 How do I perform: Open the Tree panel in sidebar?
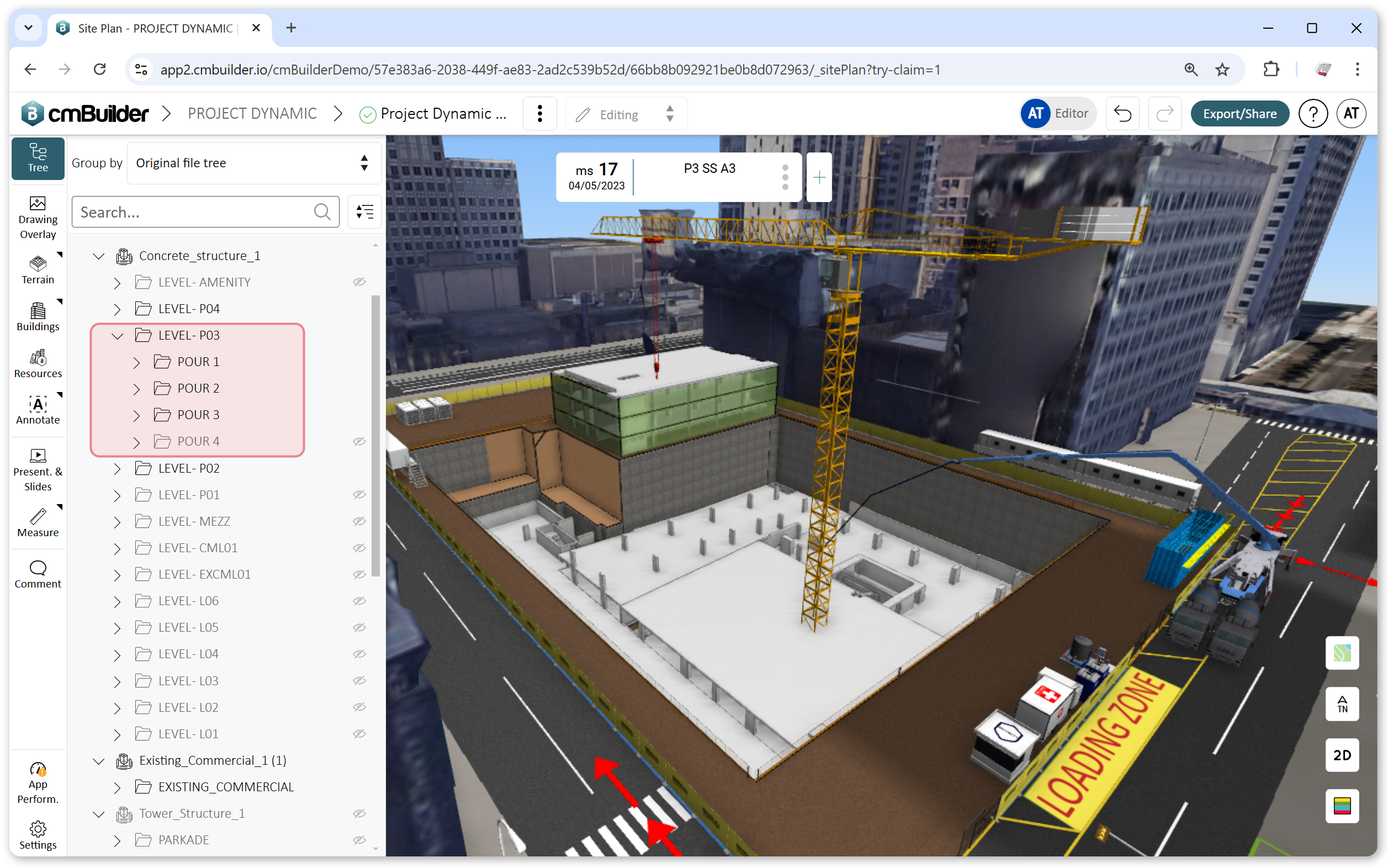pyautogui.click(x=38, y=158)
